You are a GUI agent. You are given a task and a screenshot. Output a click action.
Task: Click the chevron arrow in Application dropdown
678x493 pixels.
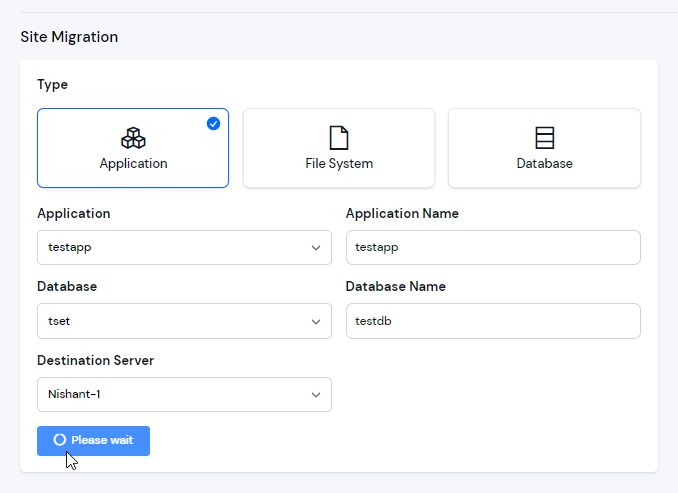316,248
